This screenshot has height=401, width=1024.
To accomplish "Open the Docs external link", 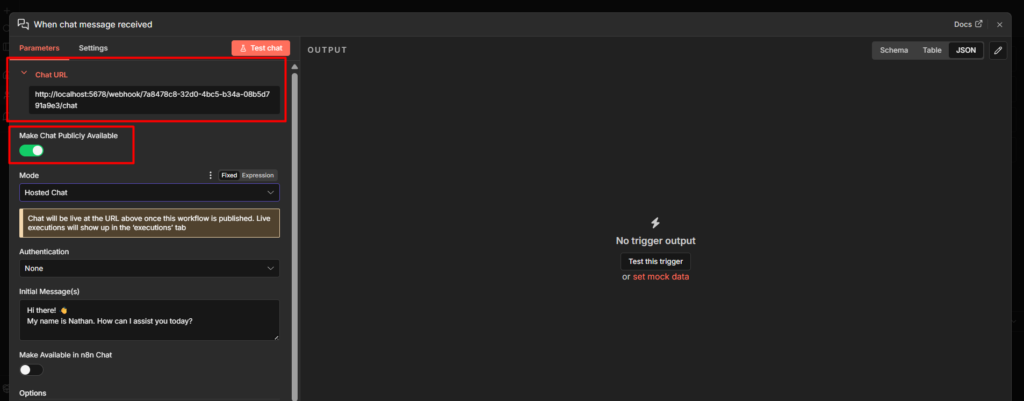I will (968, 24).
